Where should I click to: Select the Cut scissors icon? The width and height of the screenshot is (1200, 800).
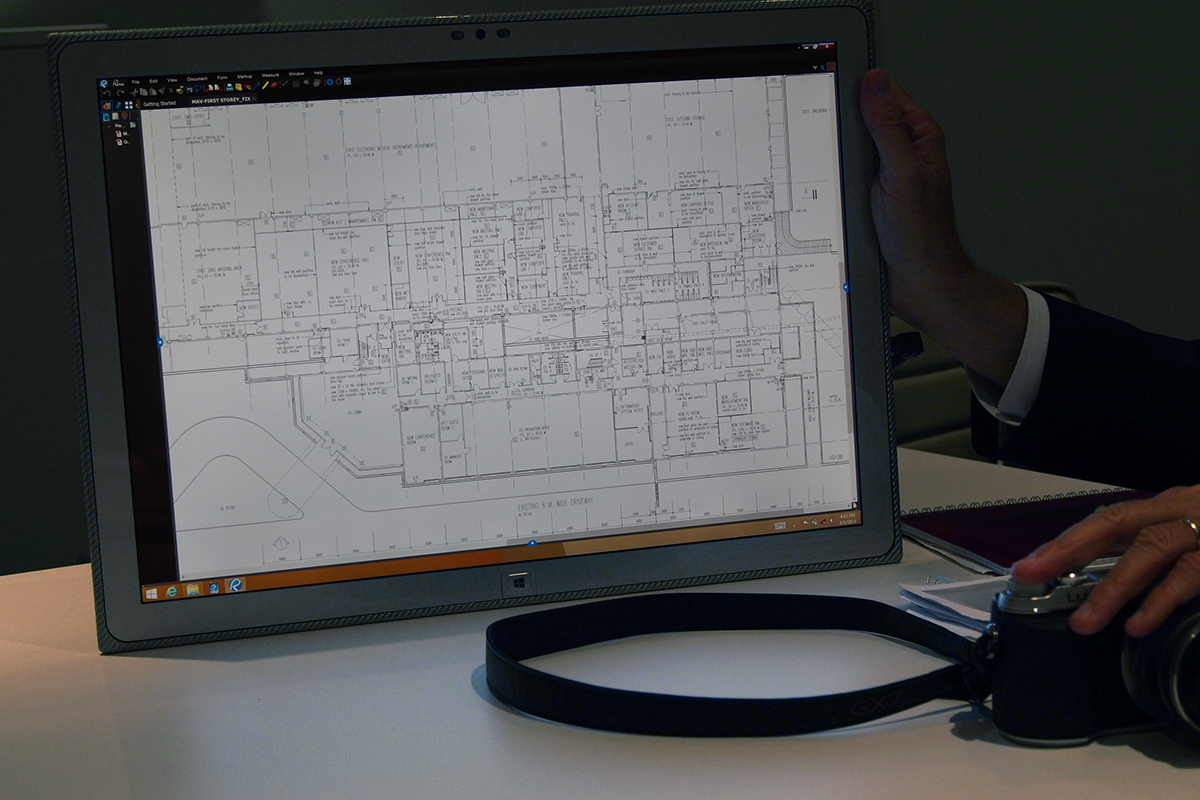(x=134, y=92)
